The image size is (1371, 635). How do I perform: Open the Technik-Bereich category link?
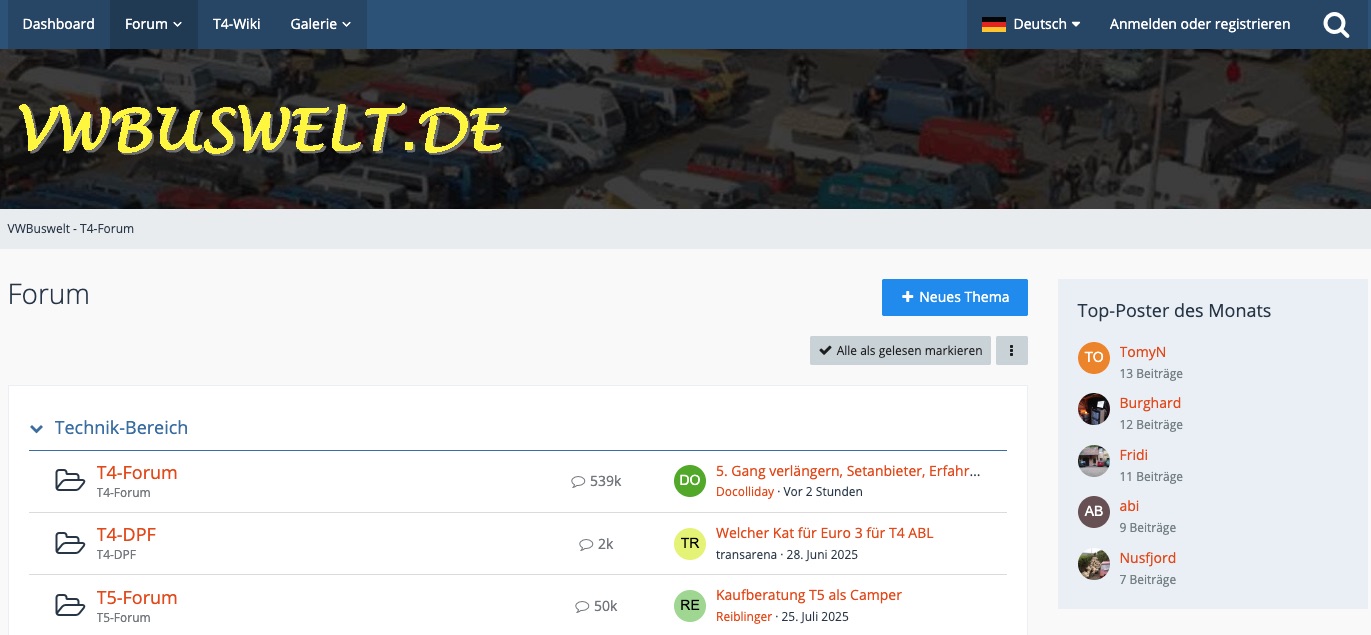121,428
